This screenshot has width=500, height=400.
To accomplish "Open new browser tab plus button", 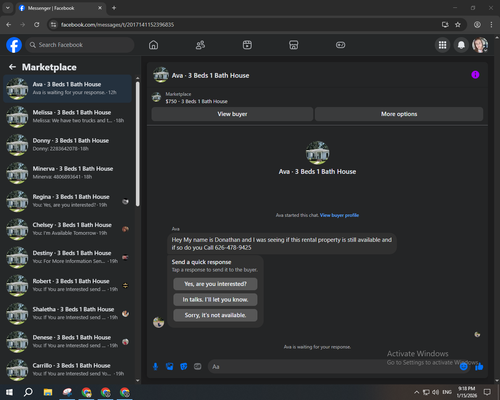I will click(114, 8).
